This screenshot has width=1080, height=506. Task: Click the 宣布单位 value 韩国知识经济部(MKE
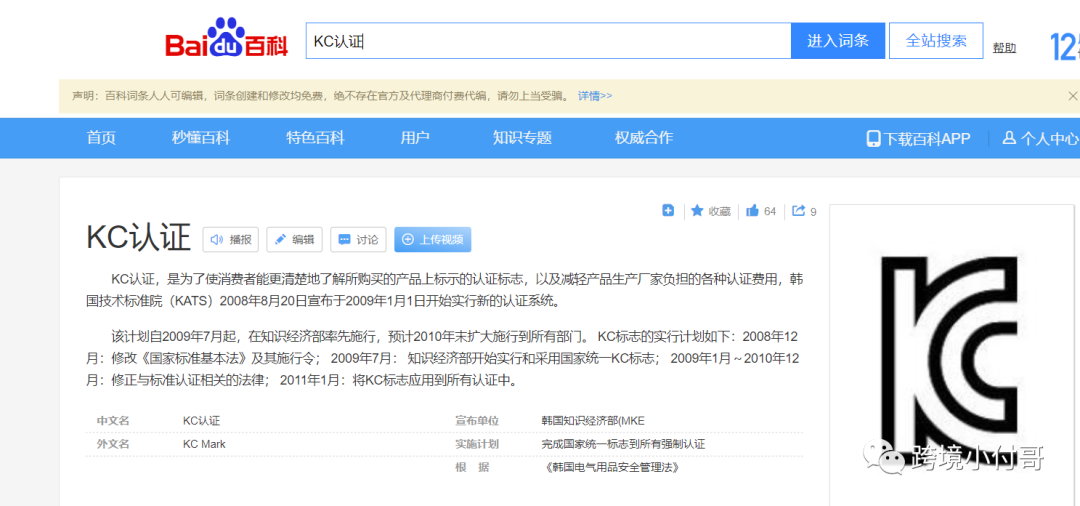coord(593,421)
